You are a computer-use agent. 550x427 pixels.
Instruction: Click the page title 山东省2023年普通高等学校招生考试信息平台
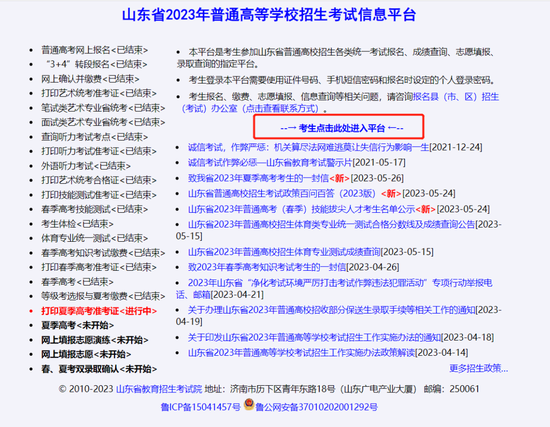[x=269, y=15]
